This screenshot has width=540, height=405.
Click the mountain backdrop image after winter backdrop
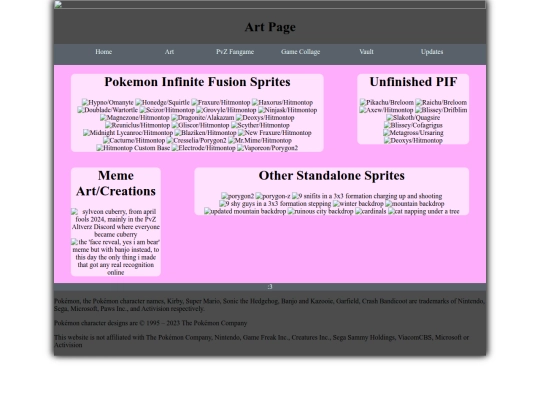click(x=415, y=204)
